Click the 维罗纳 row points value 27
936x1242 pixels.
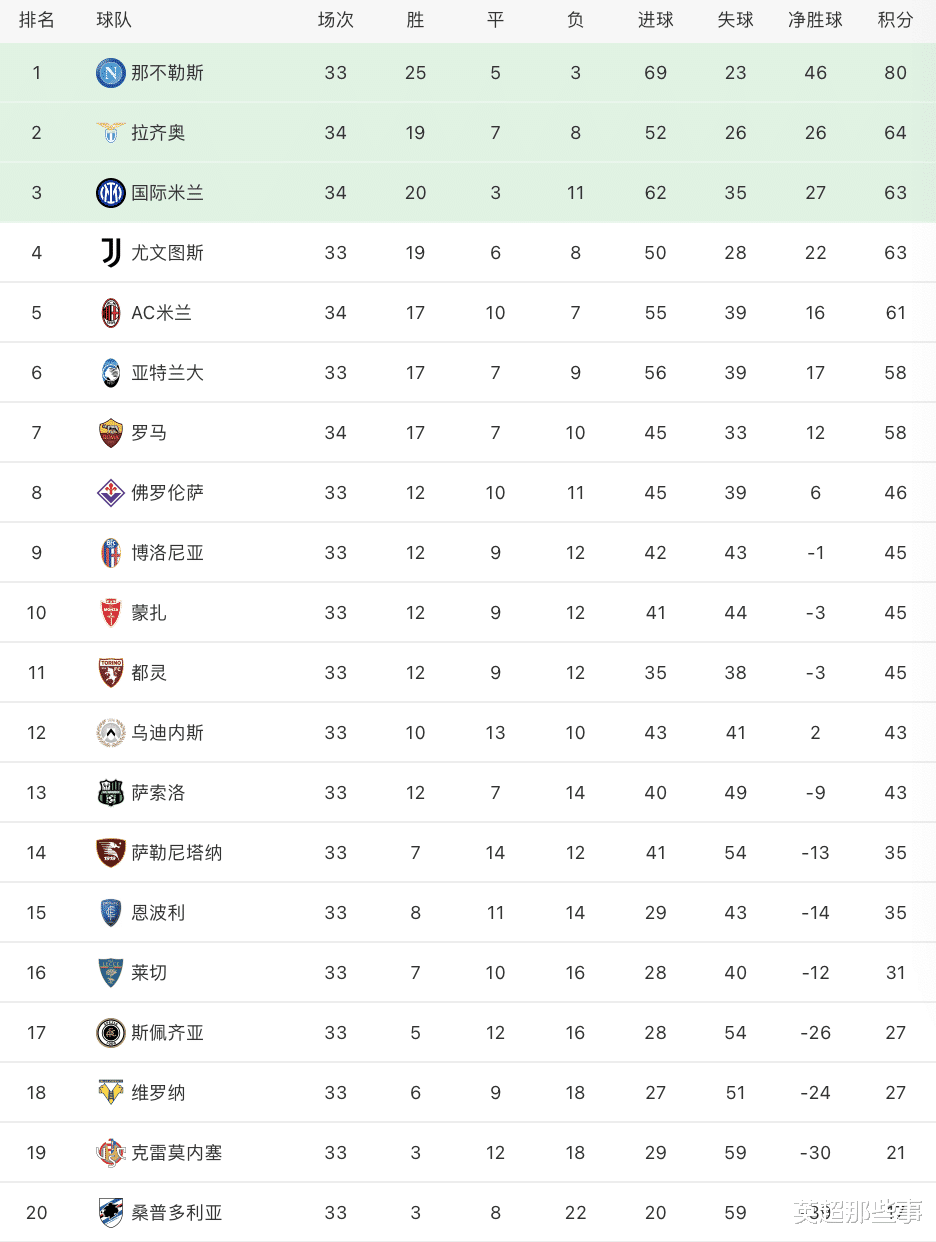coord(895,1093)
